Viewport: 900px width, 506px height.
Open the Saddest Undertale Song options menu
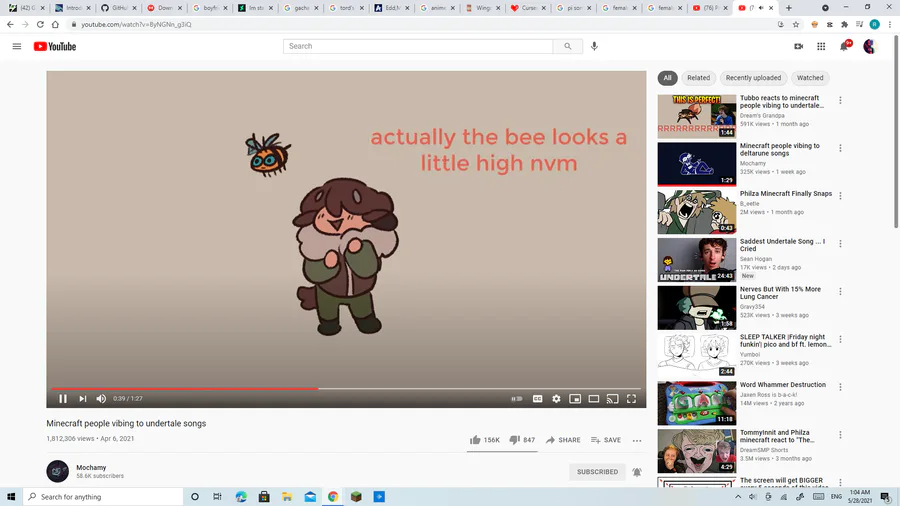[840, 244]
